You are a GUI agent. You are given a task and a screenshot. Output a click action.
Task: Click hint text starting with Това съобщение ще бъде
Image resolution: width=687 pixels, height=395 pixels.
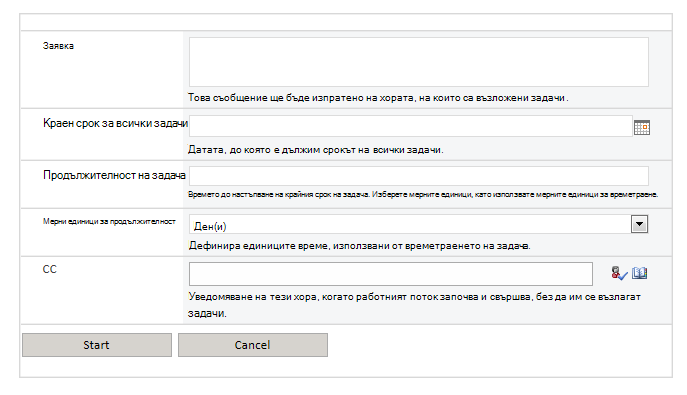[378, 98]
